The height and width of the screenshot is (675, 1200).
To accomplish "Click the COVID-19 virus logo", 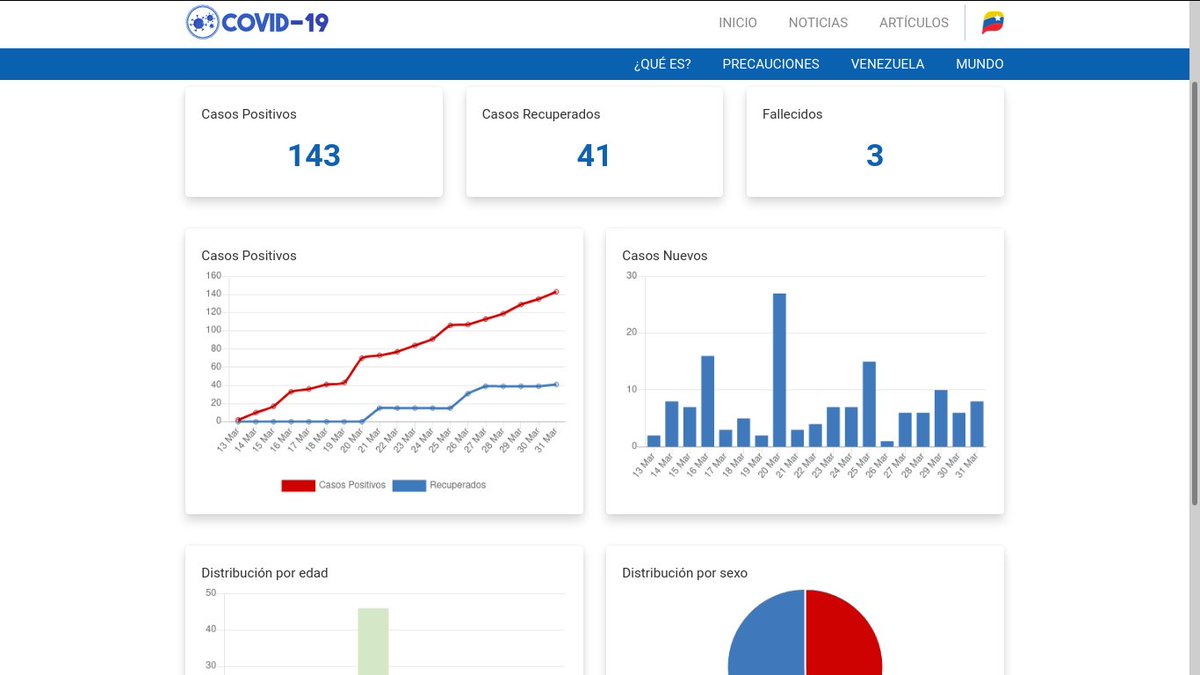I will [x=257, y=22].
